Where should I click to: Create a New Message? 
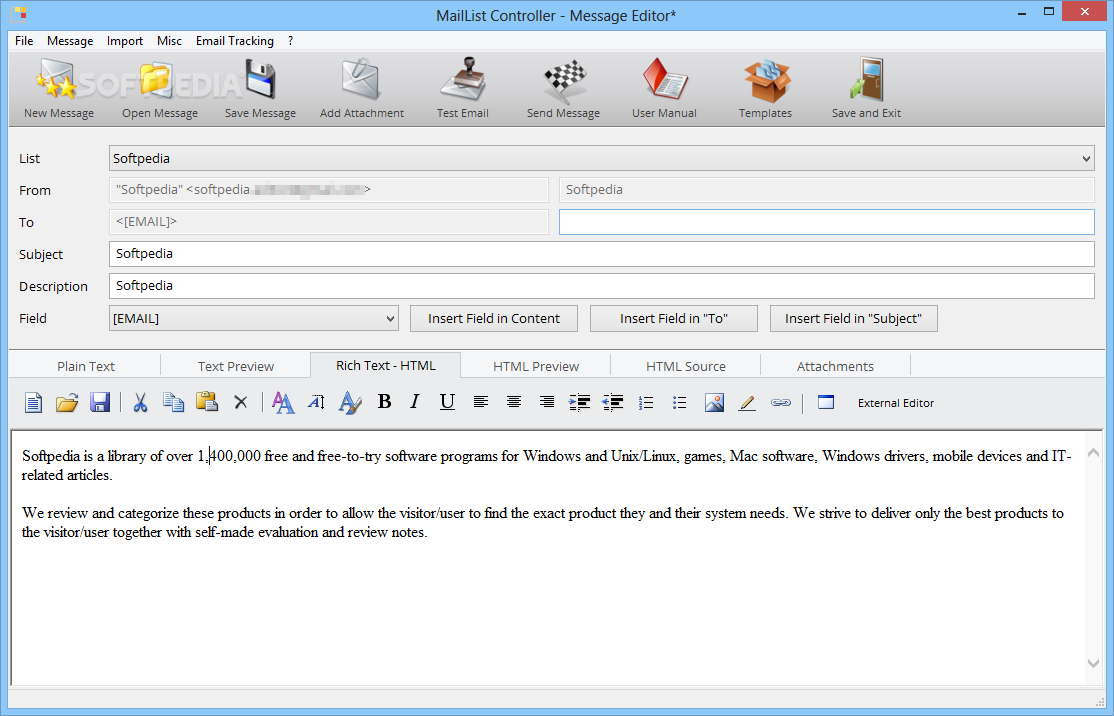[x=58, y=89]
